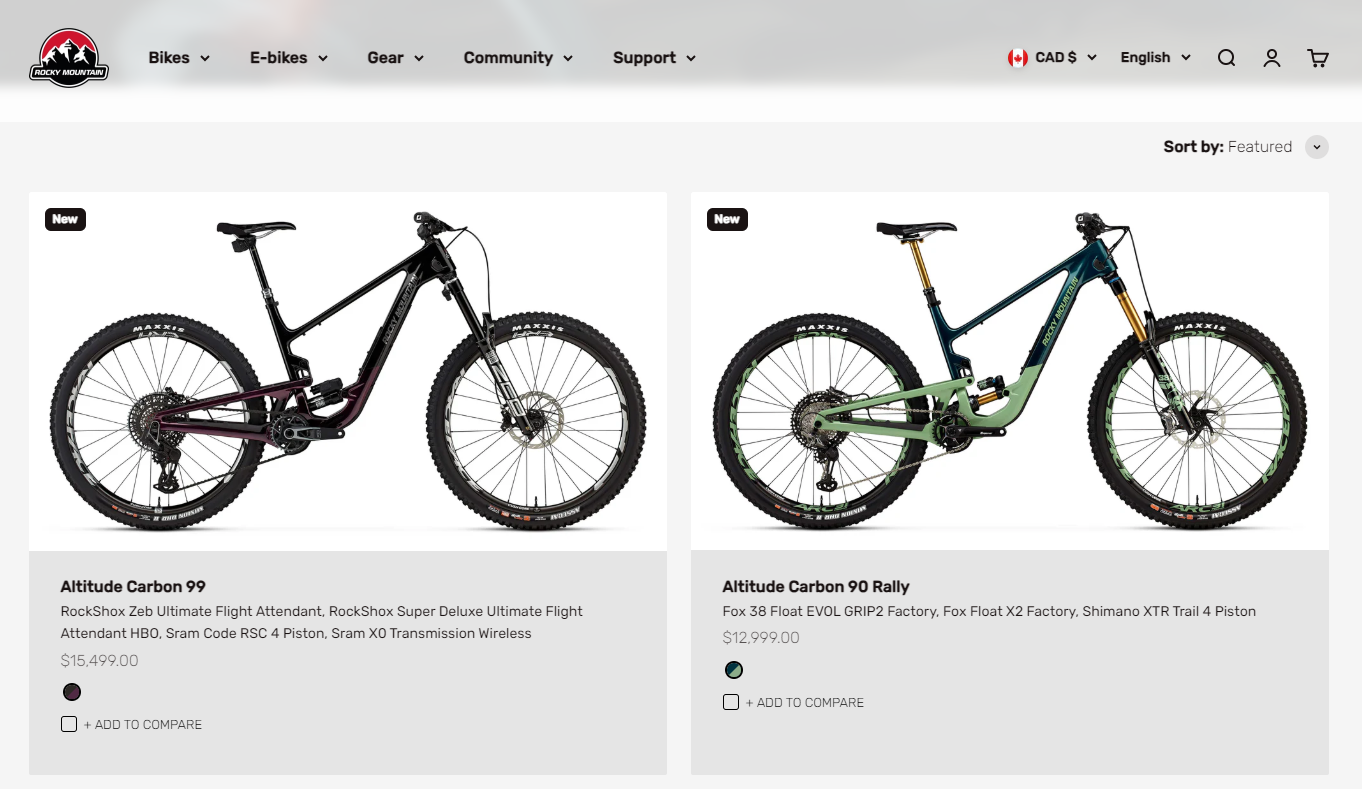Tick Add to Compare for Altitude Carbon 99
This screenshot has width=1362, height=789.
69,724
